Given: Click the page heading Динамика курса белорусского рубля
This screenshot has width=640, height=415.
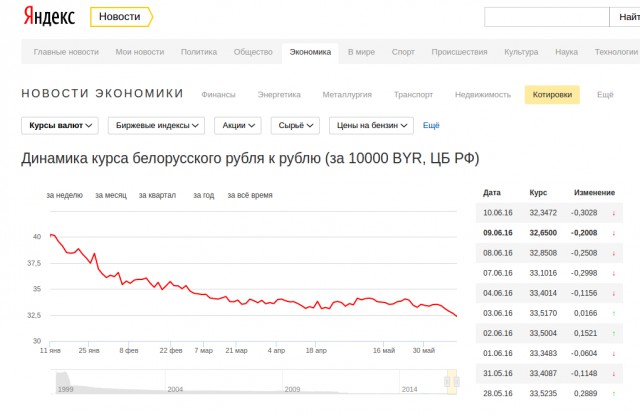Looking at the screenshot, I should pos(250,158).
